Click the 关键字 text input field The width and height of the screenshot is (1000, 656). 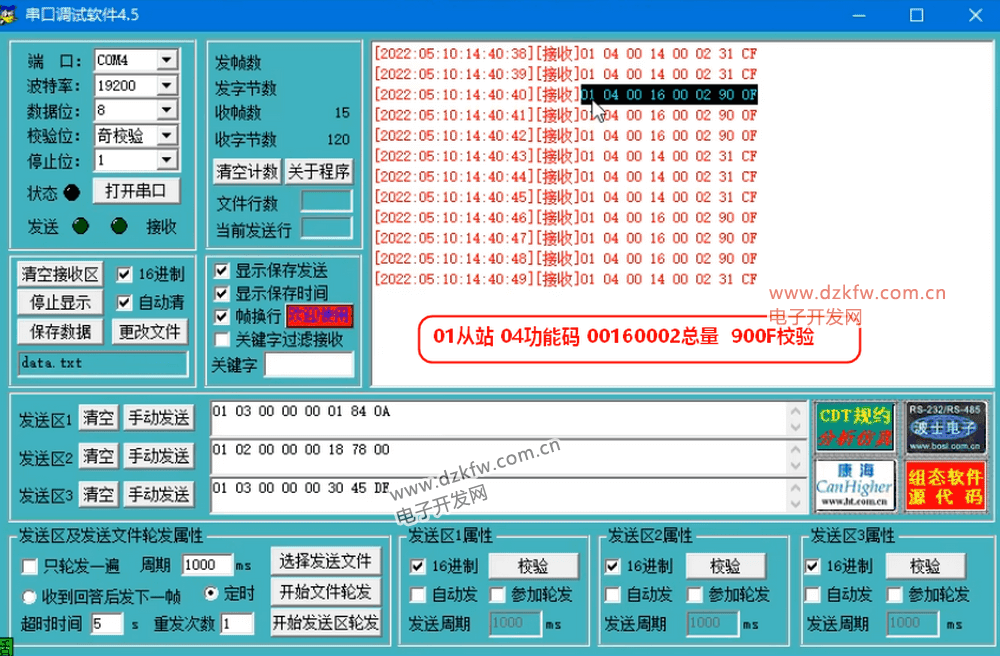[x=308, y=365]
